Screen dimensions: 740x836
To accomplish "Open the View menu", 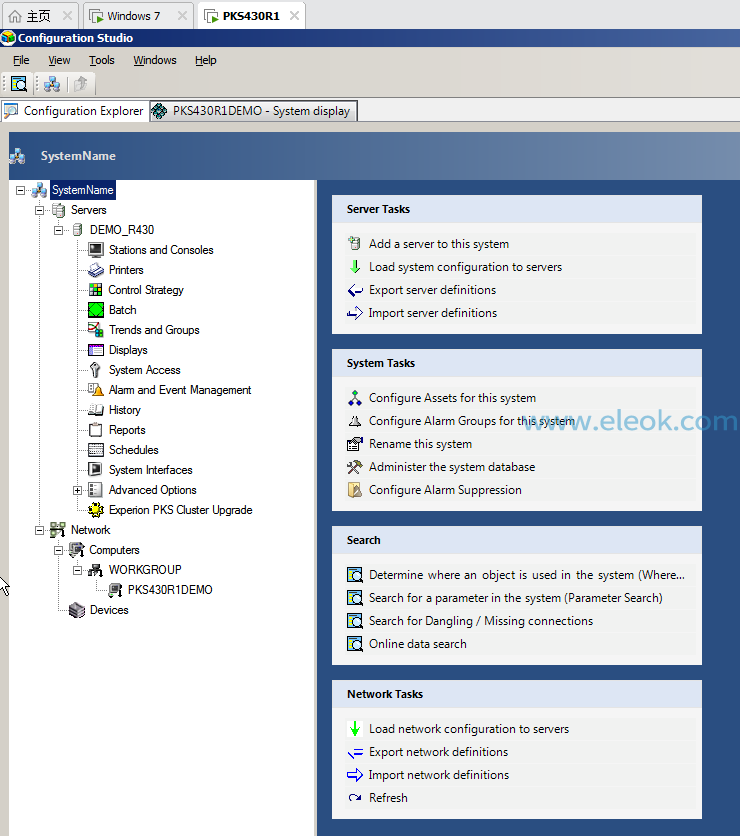I will click(x=59, y=60).
